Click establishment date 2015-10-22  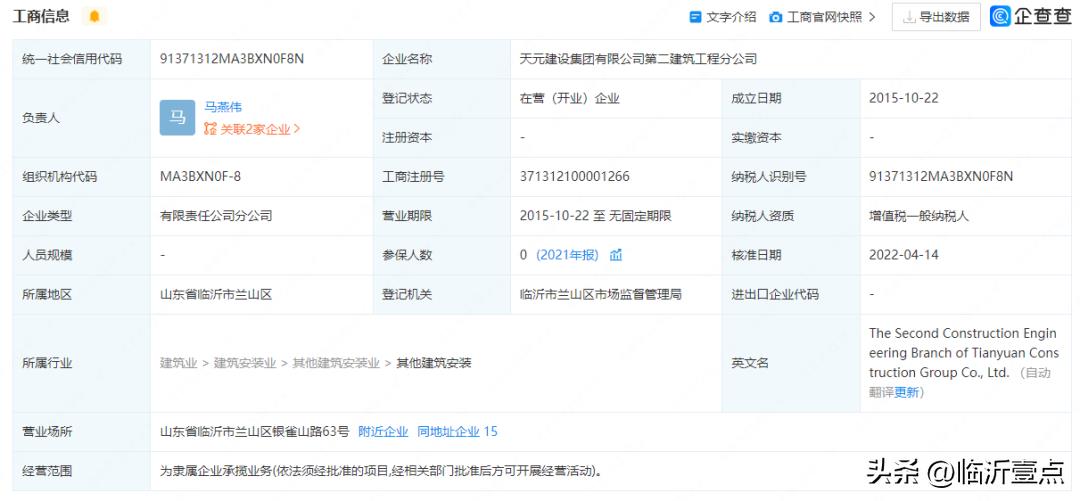click(x=904, y=99)
